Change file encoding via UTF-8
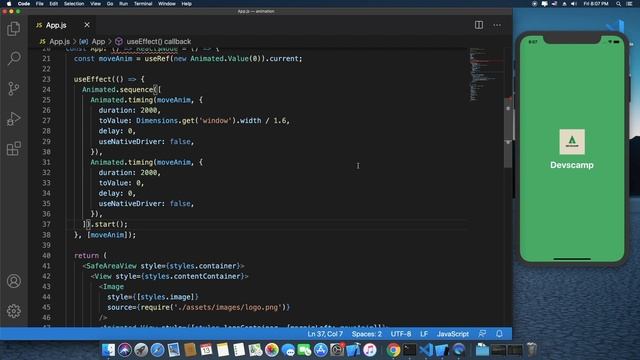 (401, 333)
